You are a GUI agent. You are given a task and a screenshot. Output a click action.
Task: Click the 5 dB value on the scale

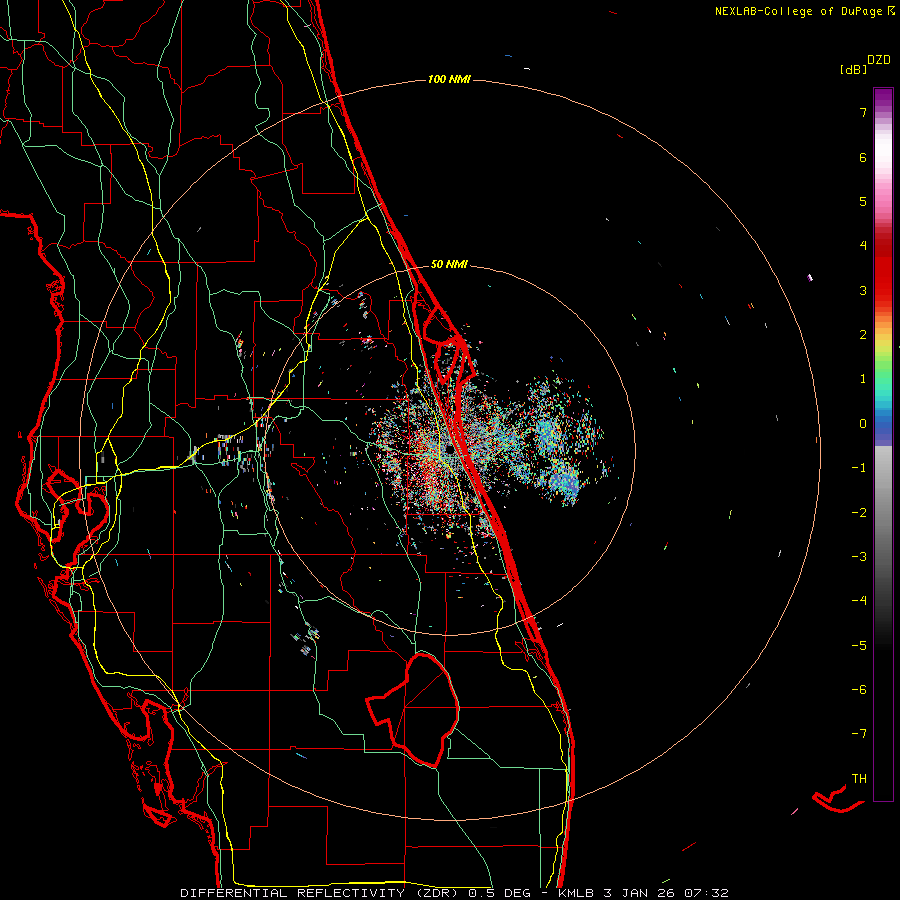pyautogui.click(x=863, y=202)
